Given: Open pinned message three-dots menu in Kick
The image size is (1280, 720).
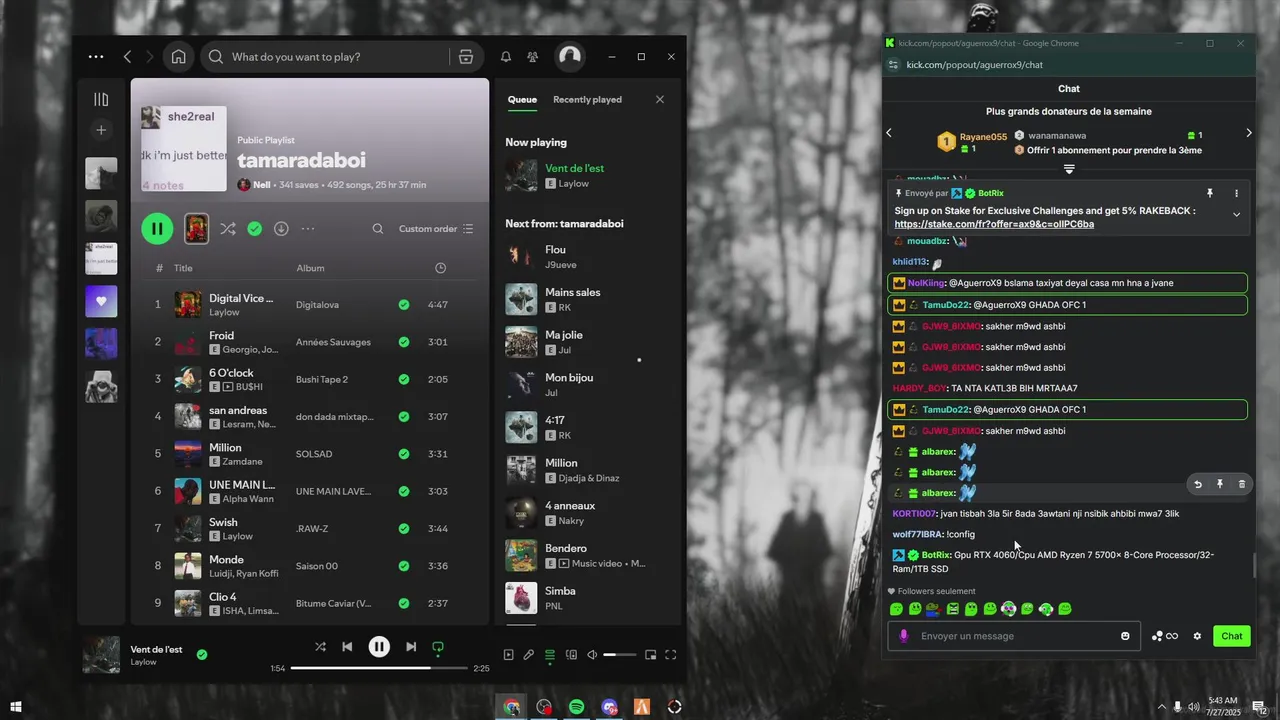Looking at the screenshot, I should point(1236,193).
